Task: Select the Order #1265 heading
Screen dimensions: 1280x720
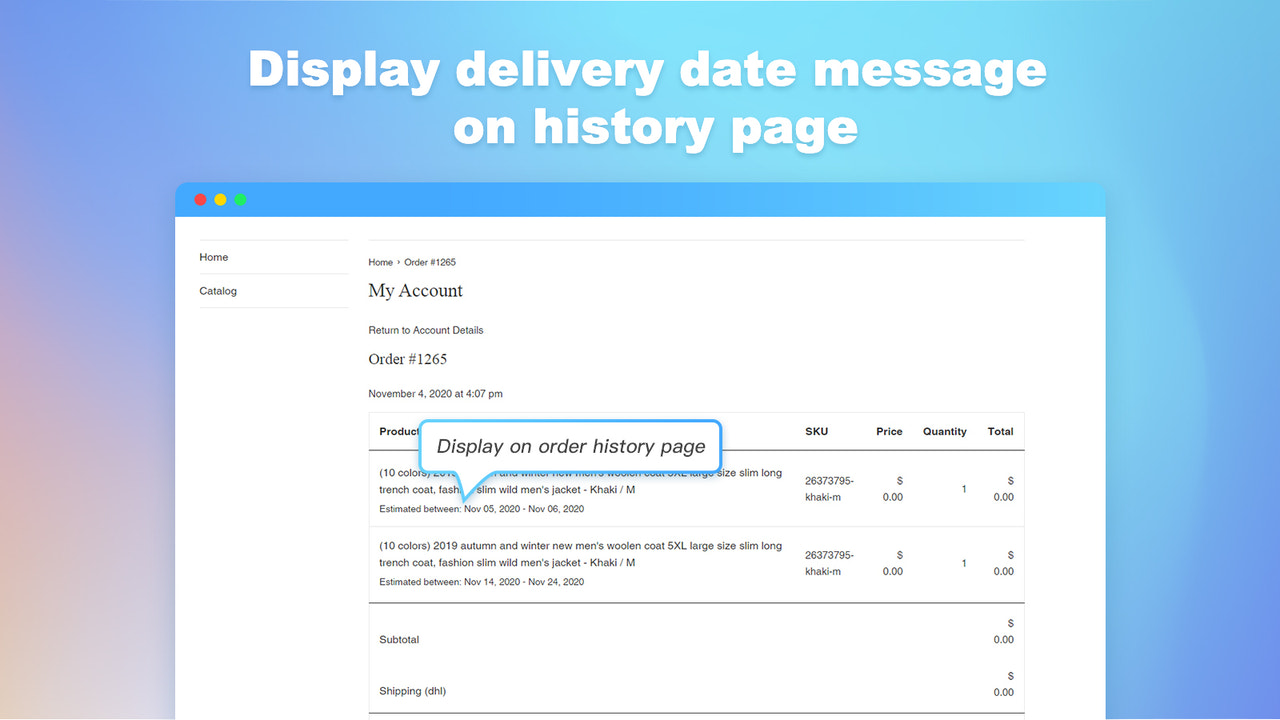Action: point(408,359)
